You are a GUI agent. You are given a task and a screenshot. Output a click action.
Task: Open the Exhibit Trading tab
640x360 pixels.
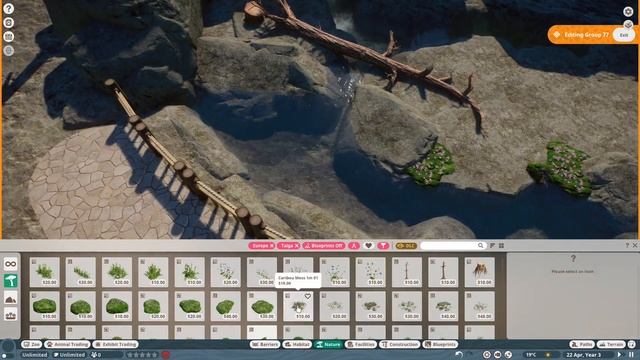(116, 344)
